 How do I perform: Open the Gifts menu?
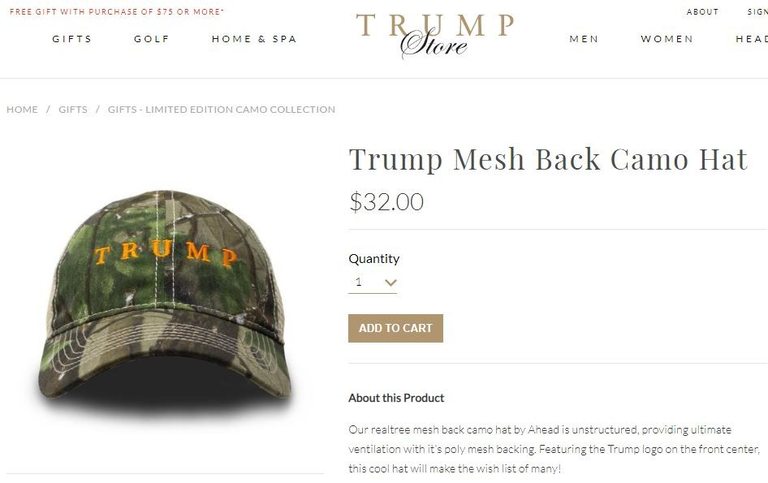click(x=72, y=39)
